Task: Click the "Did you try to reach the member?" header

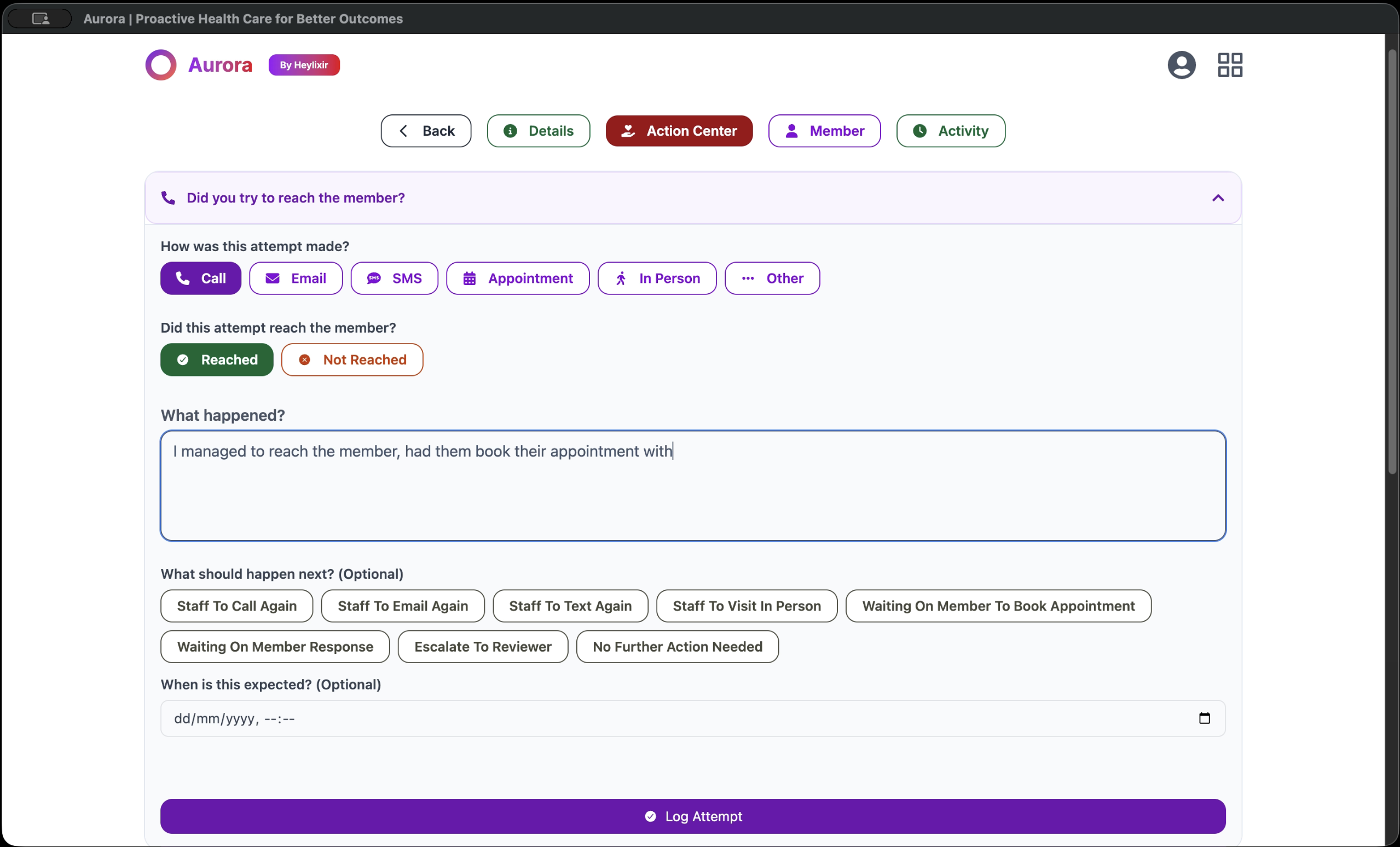Action: 693,198
